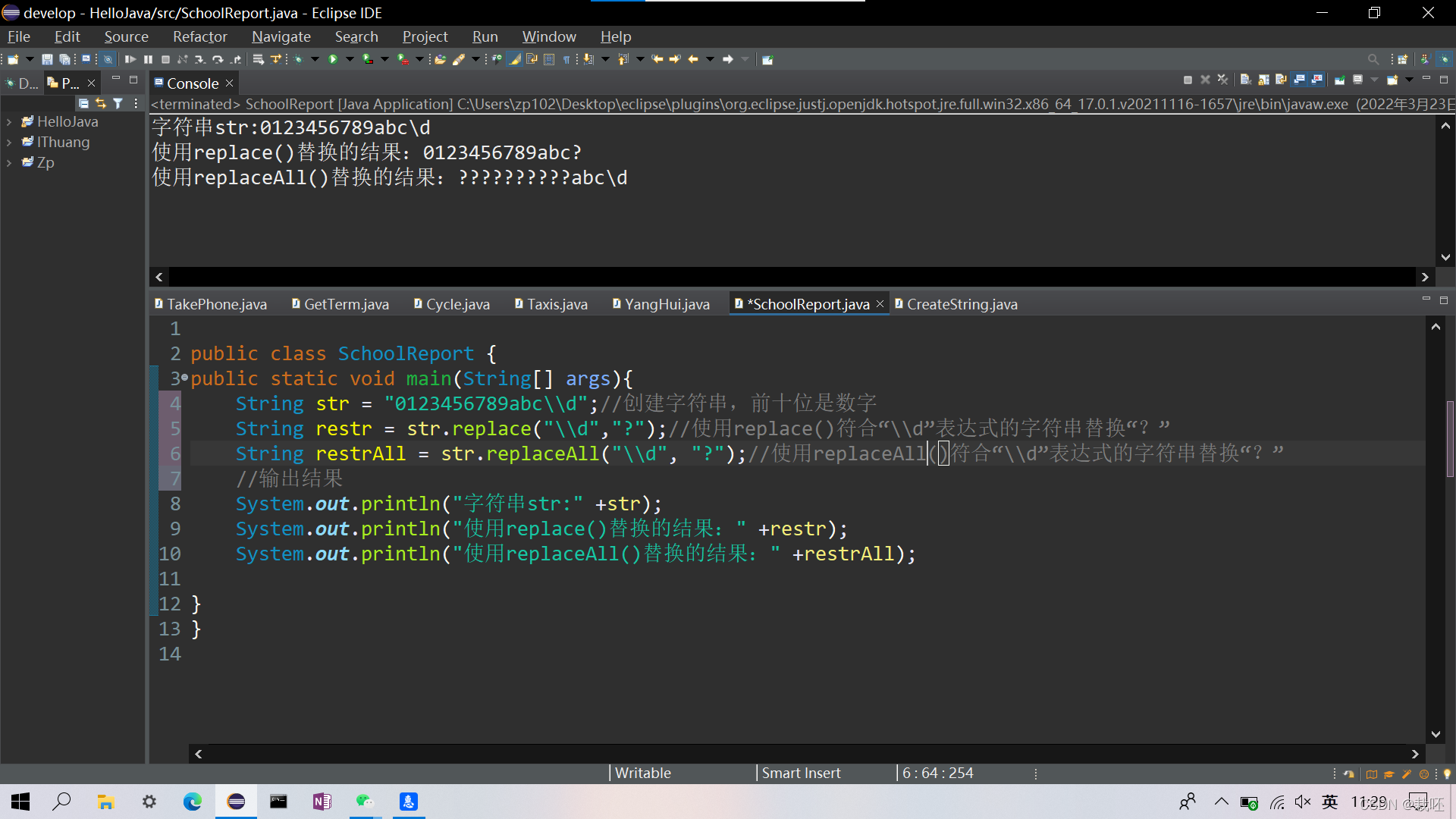The height and width of the screenshot is (819, 1456).
Task: Open WeChat from the Windows taskbar
Action: tap(365, 802)
